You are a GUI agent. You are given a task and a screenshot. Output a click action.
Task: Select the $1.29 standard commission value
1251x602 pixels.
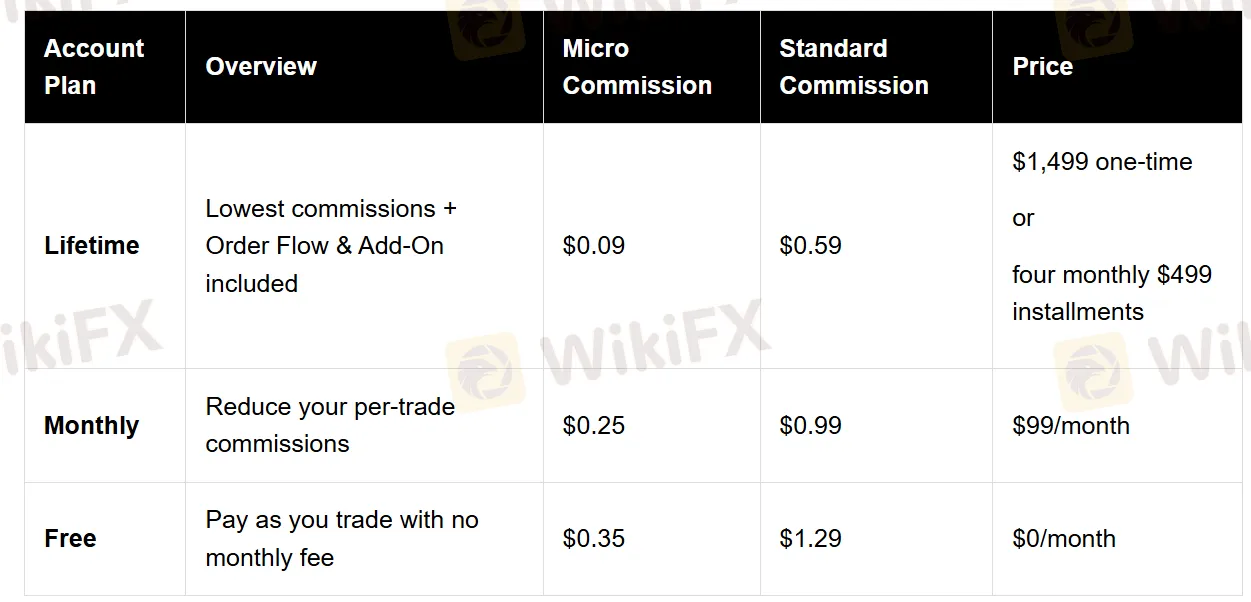[810, 539]
